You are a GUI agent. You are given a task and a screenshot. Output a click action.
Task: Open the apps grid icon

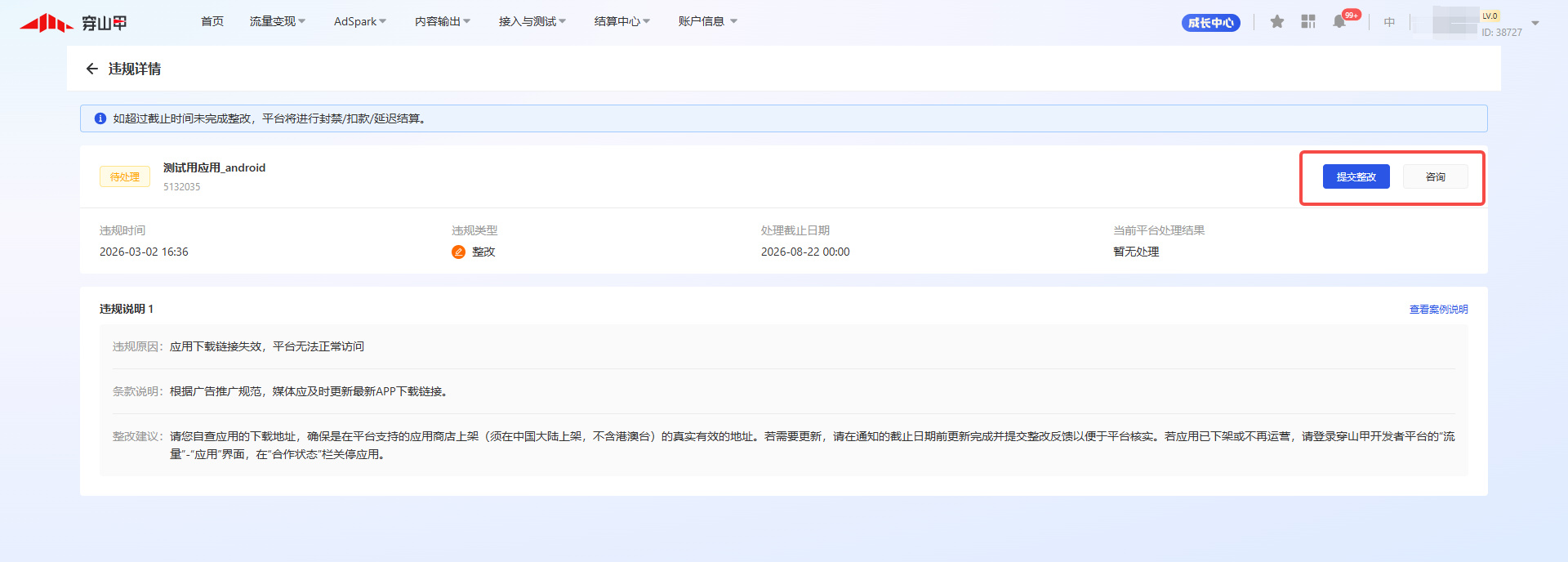point(1308,22)
